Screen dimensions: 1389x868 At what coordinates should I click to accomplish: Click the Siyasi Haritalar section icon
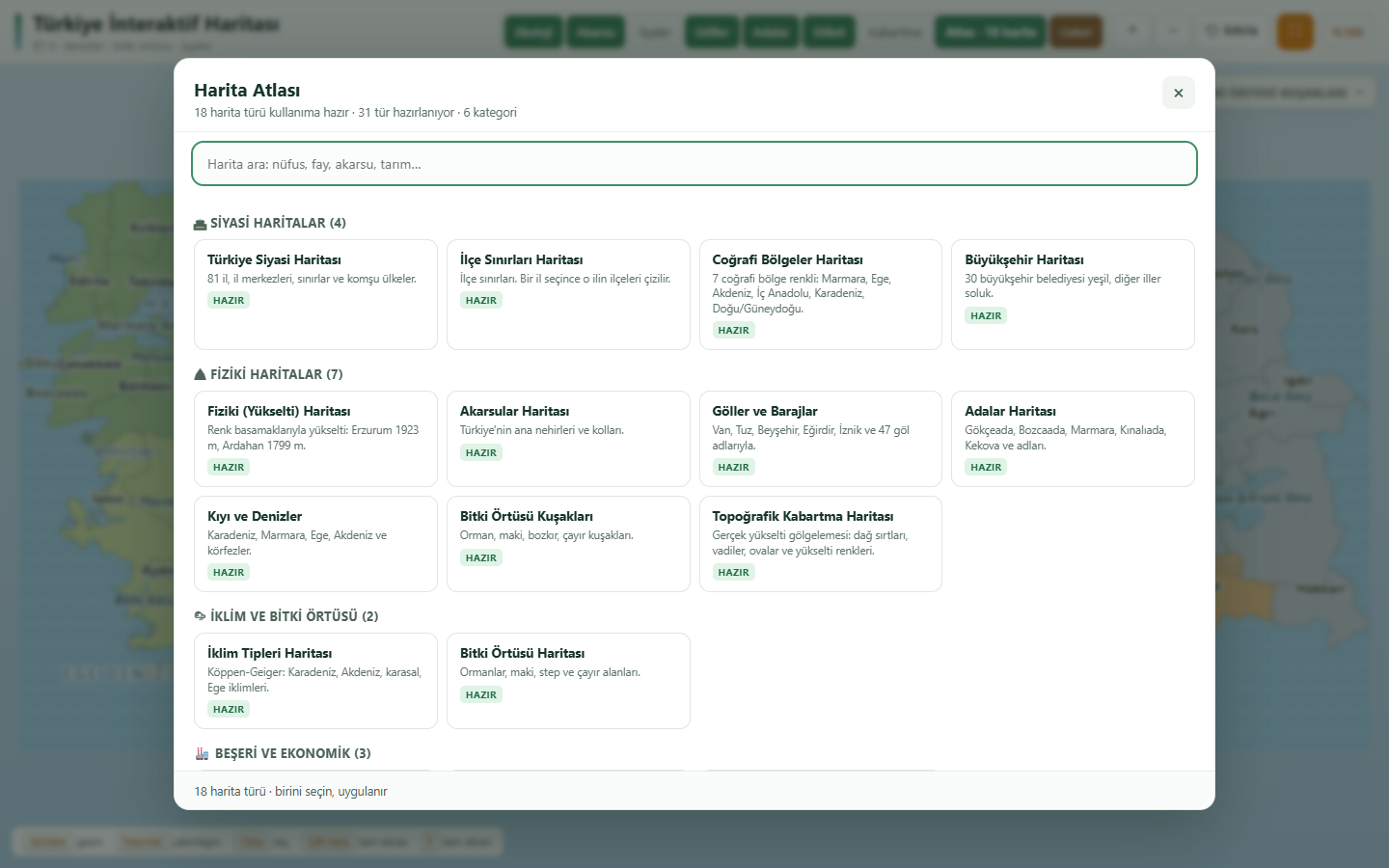pos(200,224)
